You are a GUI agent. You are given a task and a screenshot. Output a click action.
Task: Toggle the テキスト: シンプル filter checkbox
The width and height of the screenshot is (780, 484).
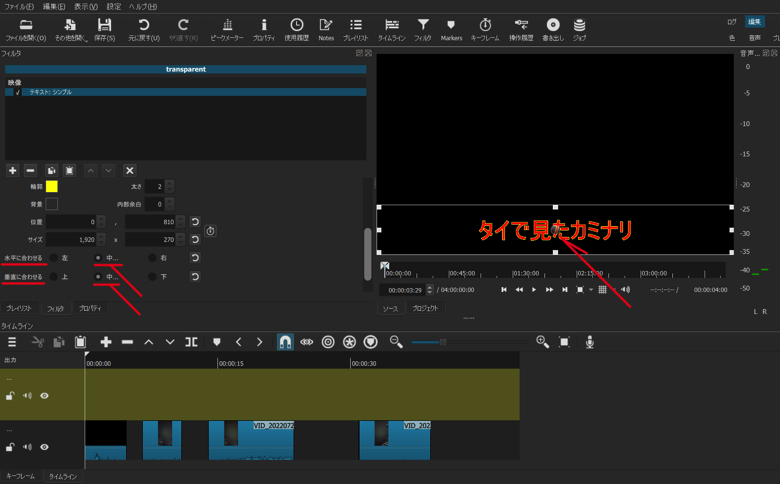point(18,92)
